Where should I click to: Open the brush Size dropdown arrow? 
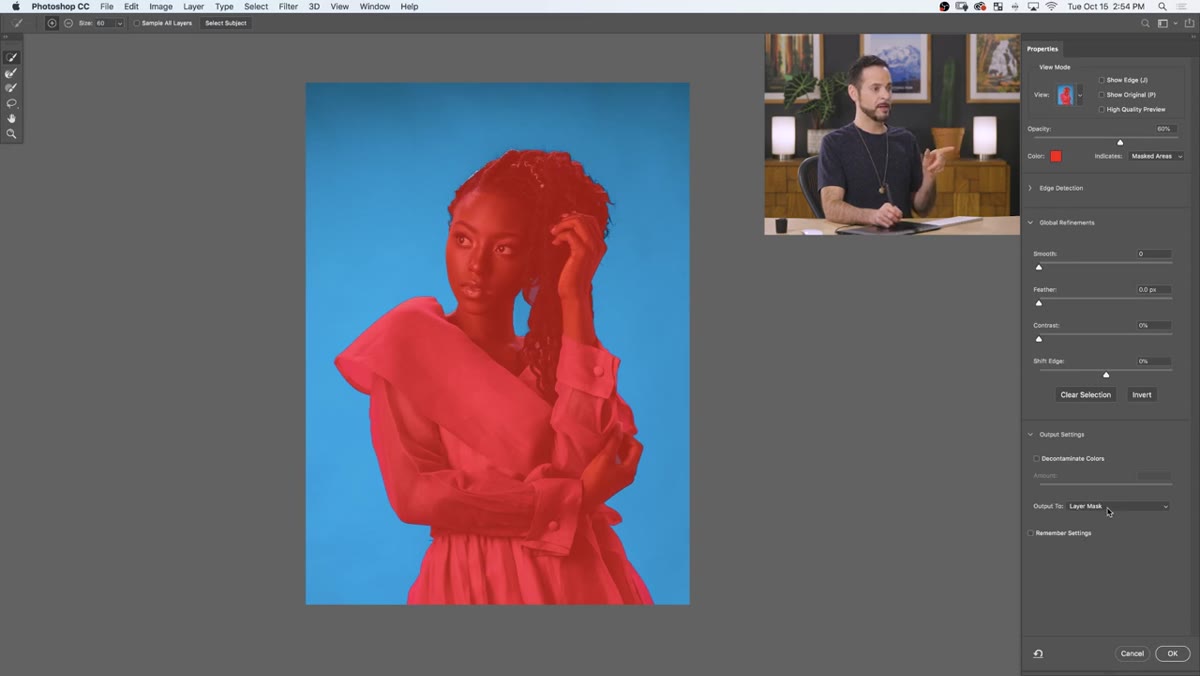(x=120, y=23)
